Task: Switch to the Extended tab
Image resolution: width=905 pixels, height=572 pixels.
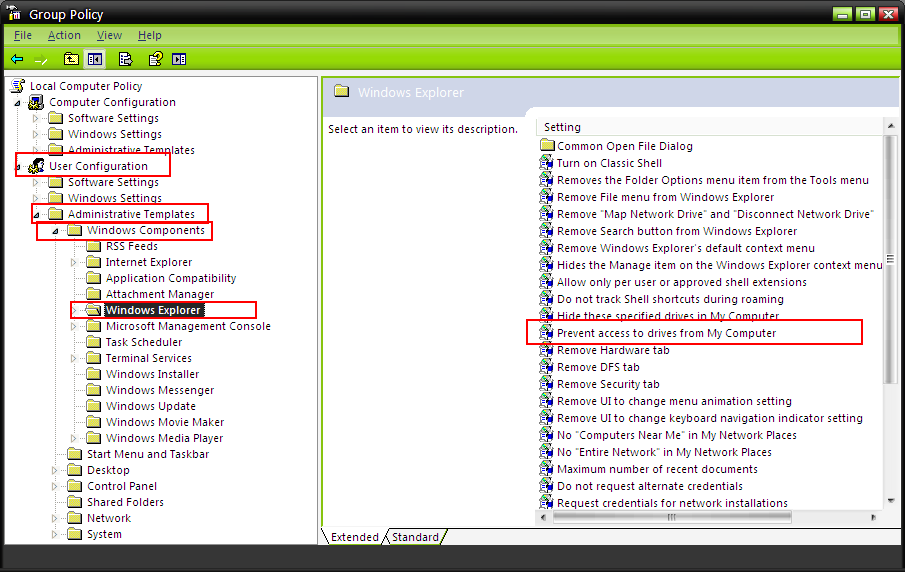Action: coord(354,537)
